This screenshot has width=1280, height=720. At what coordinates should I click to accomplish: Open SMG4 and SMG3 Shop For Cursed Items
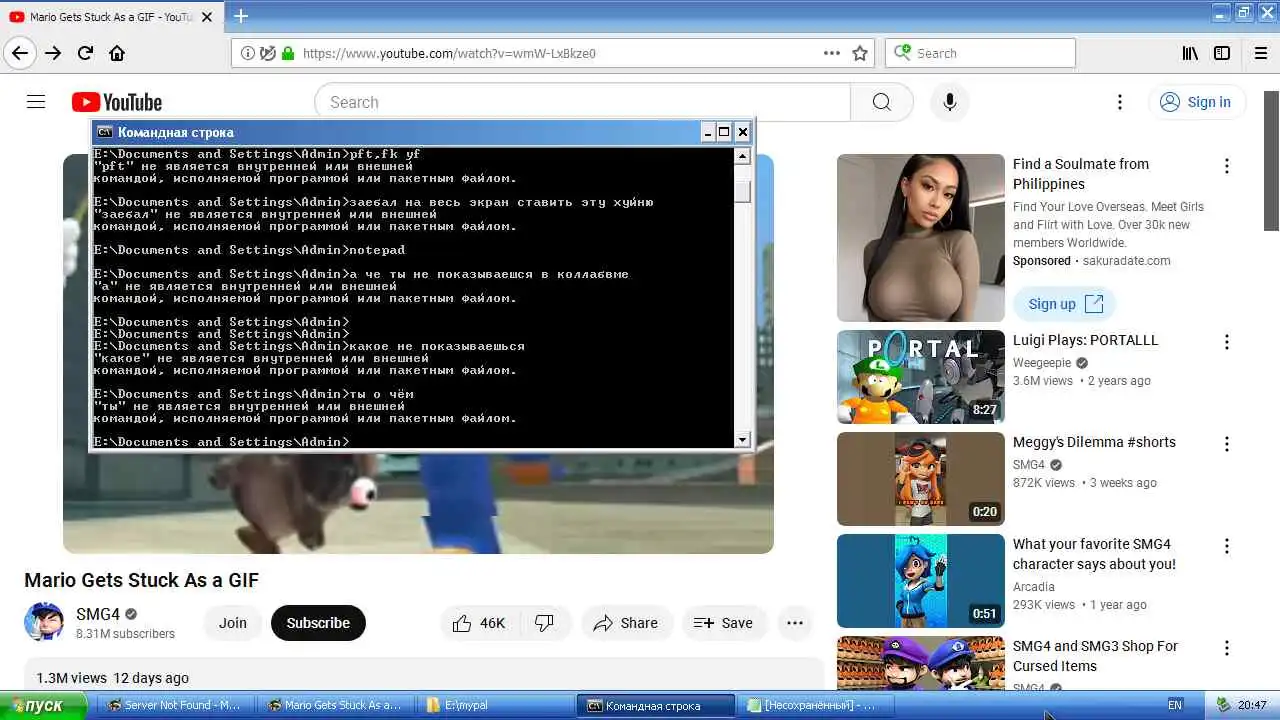tap(1095, 656)
